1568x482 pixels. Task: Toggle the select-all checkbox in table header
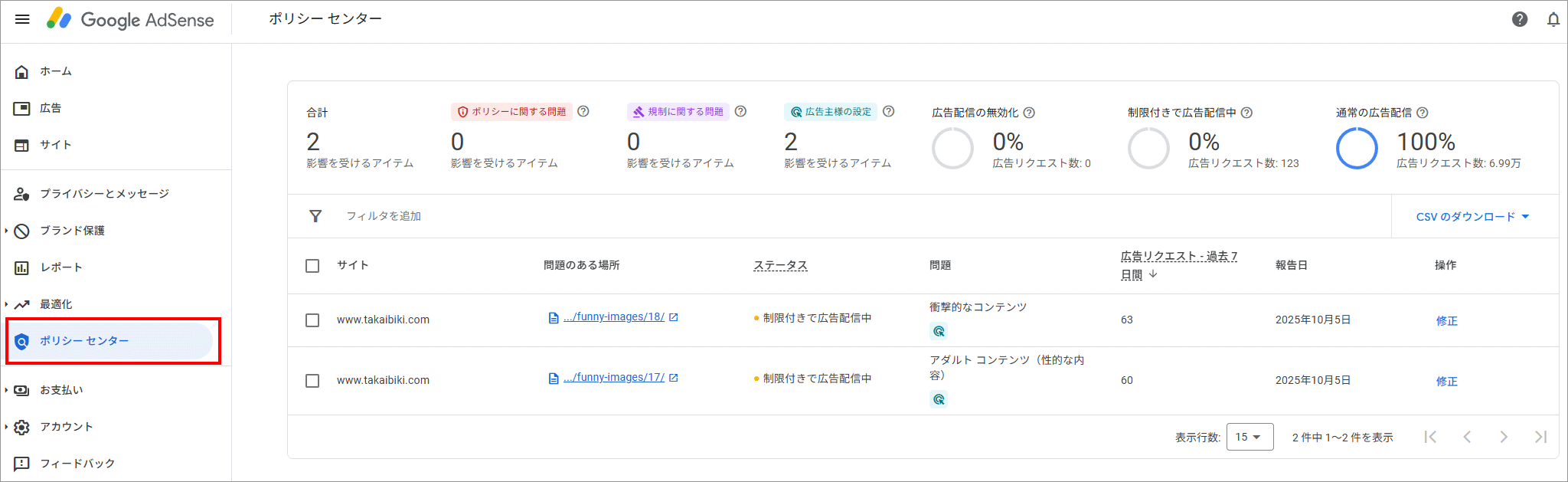tap(312, 266)
